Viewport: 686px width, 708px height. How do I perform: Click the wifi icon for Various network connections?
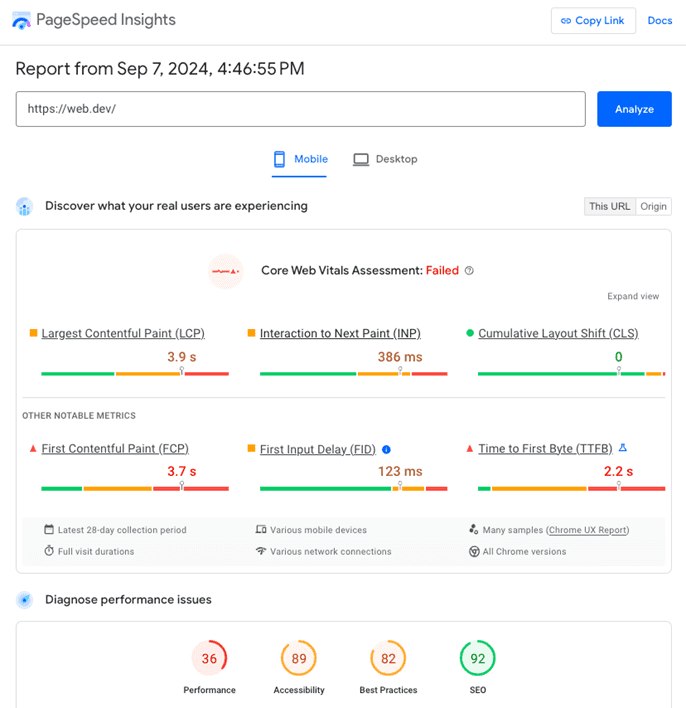click(x=261, y=551)
